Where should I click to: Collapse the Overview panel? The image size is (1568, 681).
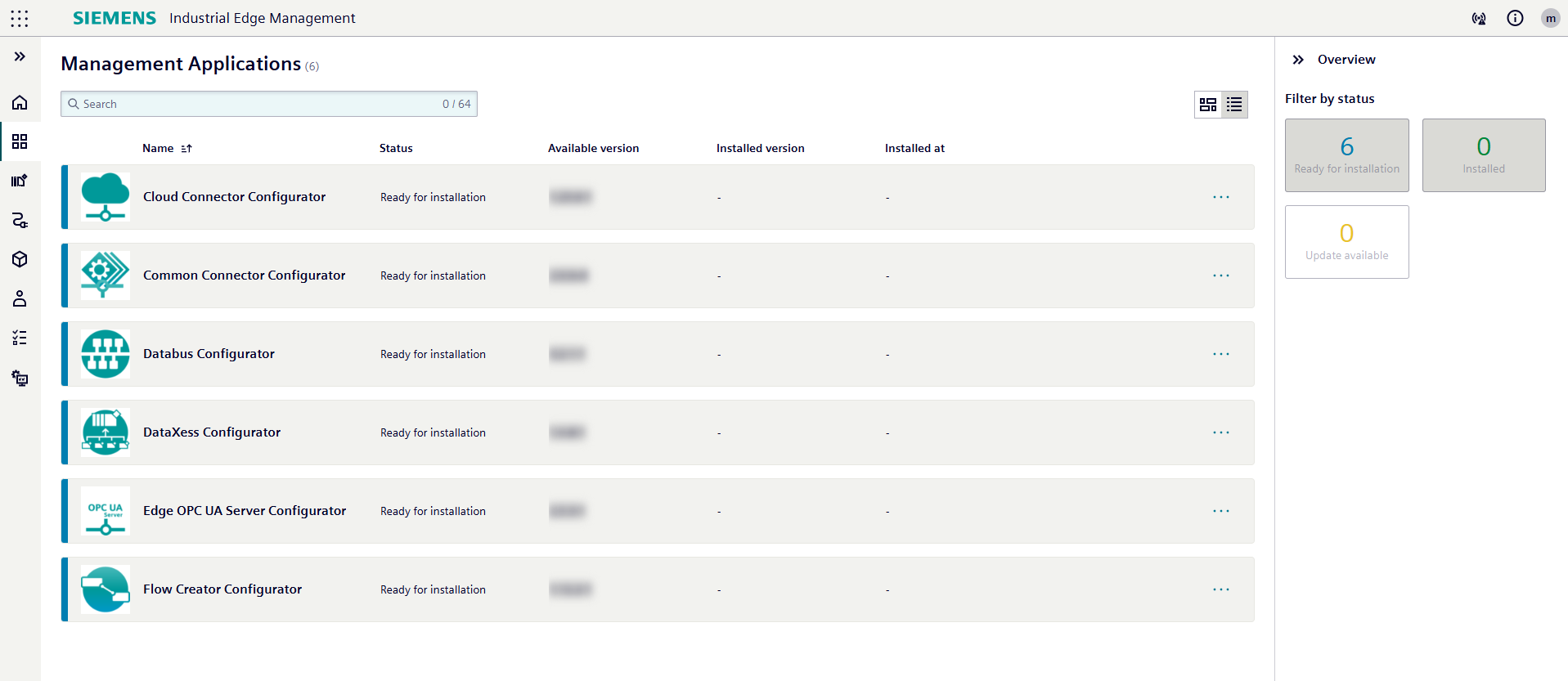1298,60
